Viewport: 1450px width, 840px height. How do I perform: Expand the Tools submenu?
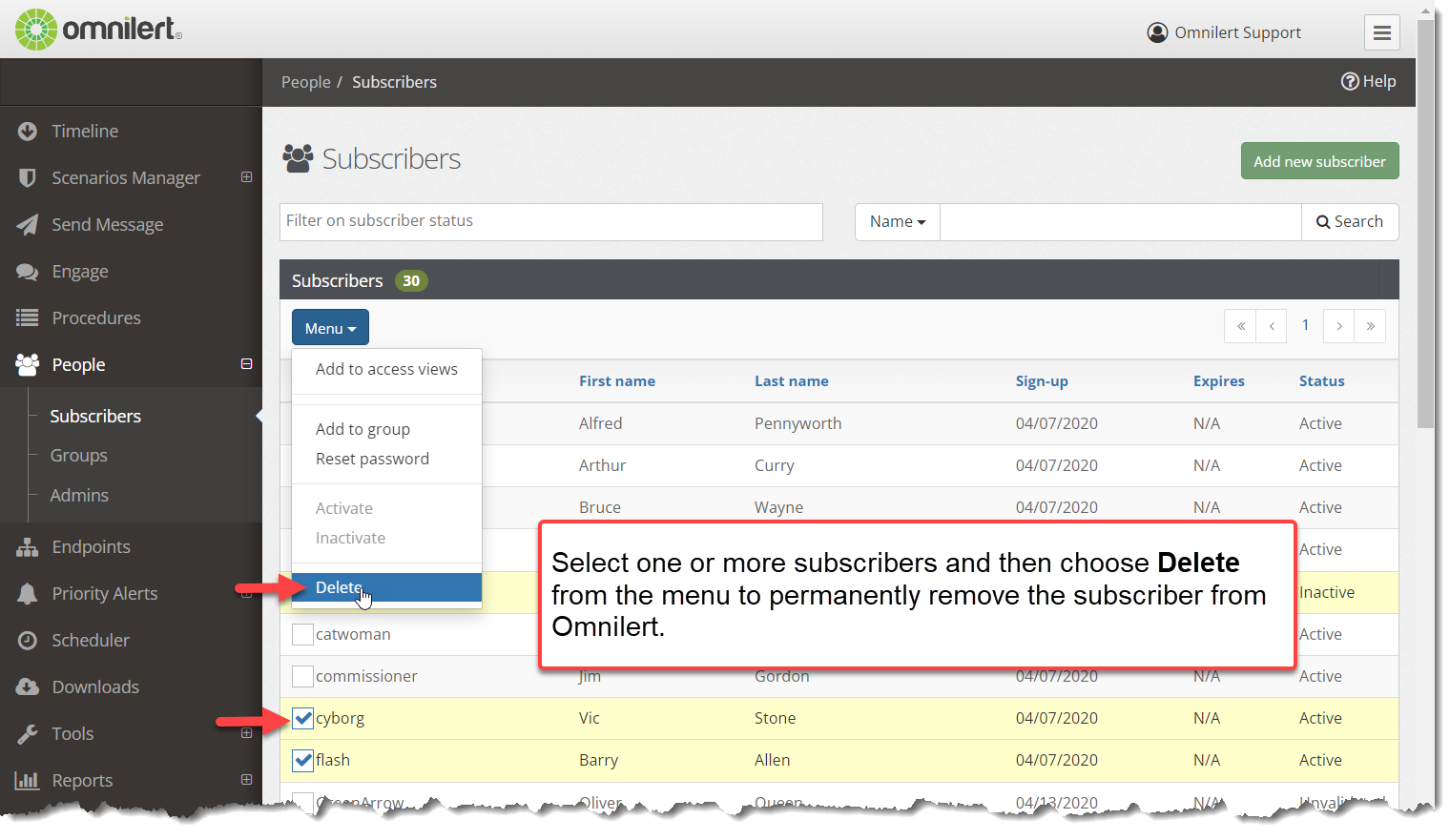coord(246,733)
